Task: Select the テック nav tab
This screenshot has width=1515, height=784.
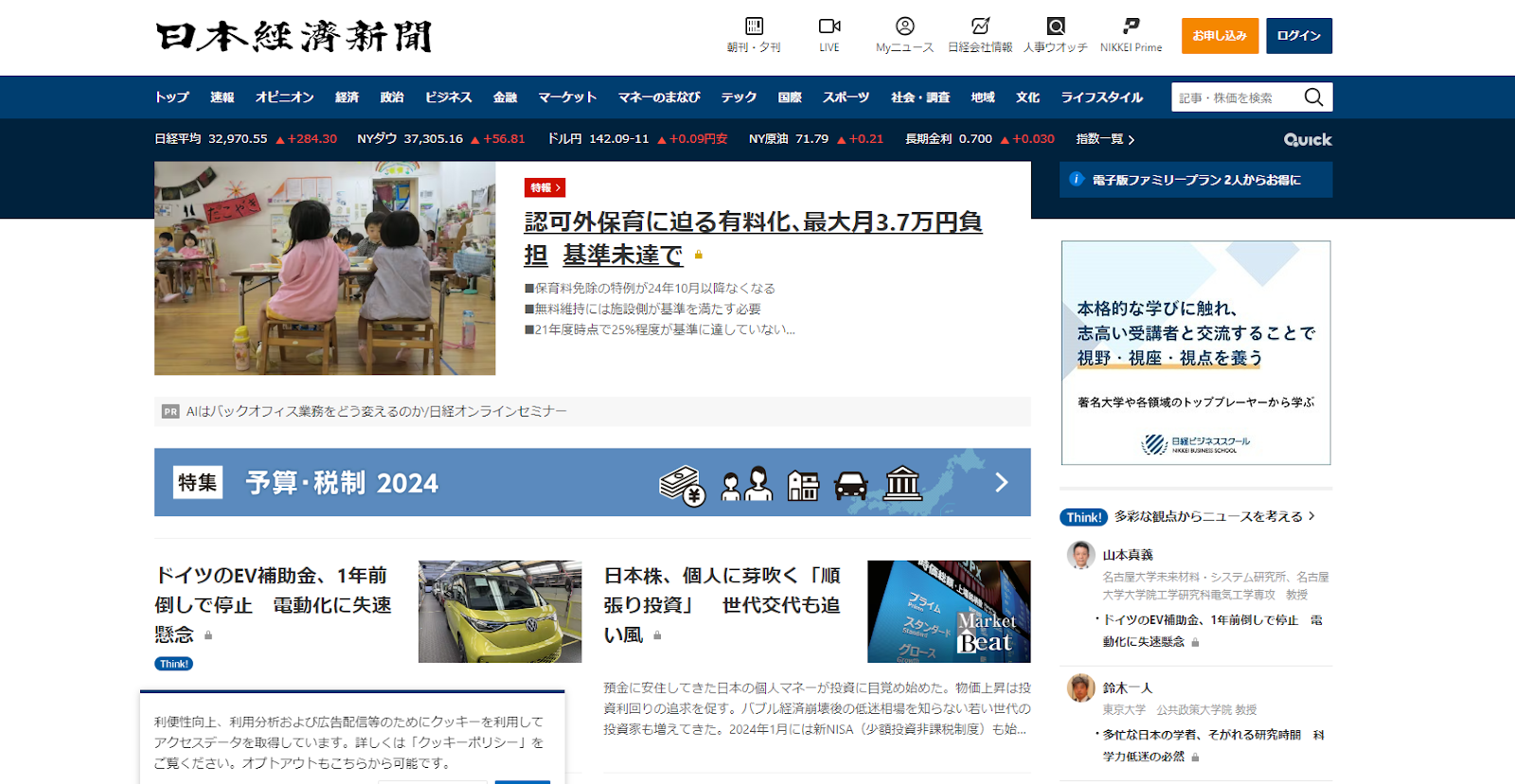Action: 739,98
